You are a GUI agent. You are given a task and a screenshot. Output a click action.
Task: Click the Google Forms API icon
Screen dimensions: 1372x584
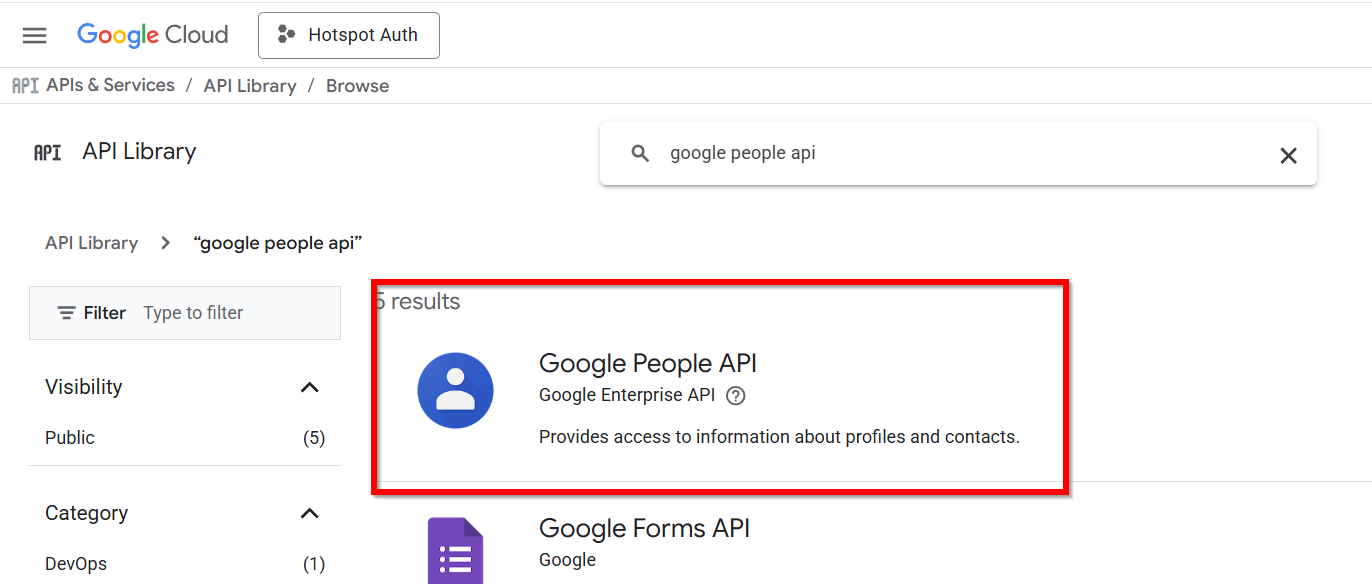[x=455, y=551]
